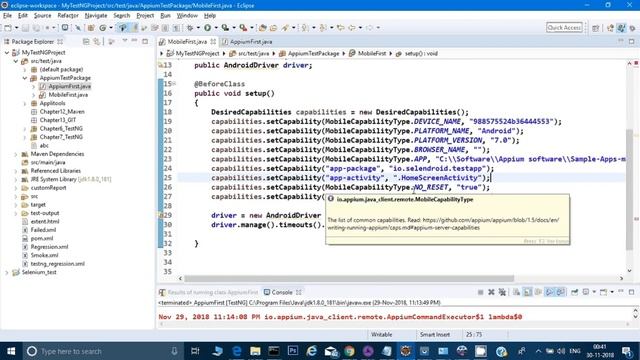This screenshot has width=640, height=360.
Task: Collapse the src/test/java folder node
Action: coord(16,61)
